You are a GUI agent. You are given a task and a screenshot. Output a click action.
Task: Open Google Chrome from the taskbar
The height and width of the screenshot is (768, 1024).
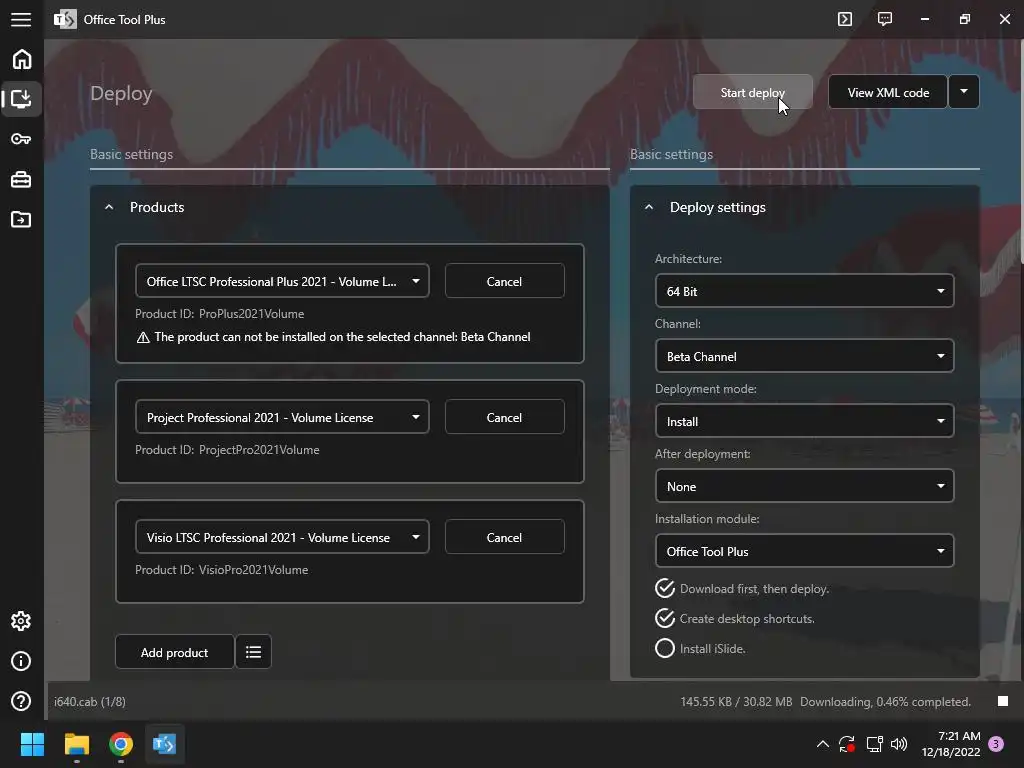coord(121,744)
